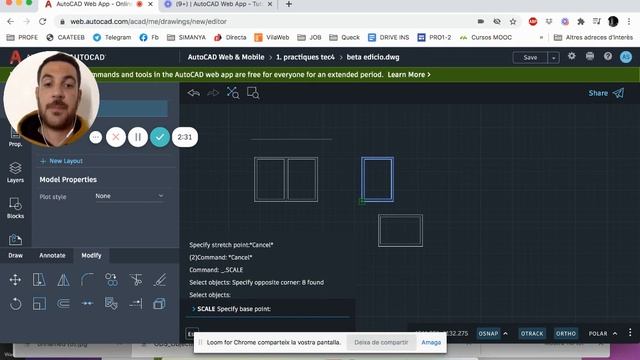Viewport: 640px width, 360px height.
Task: Finish Loom recording with checkmark button
Action: point(160,137)
